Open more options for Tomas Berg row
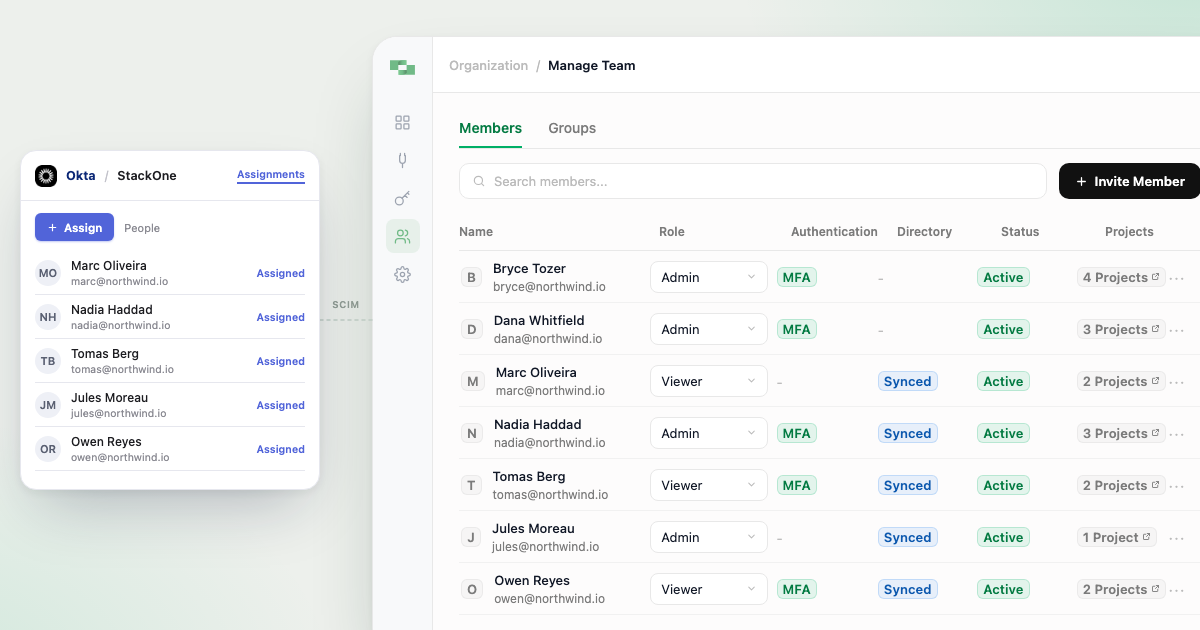Screen dimensions: 1200x630 [x=1177, y=486]
